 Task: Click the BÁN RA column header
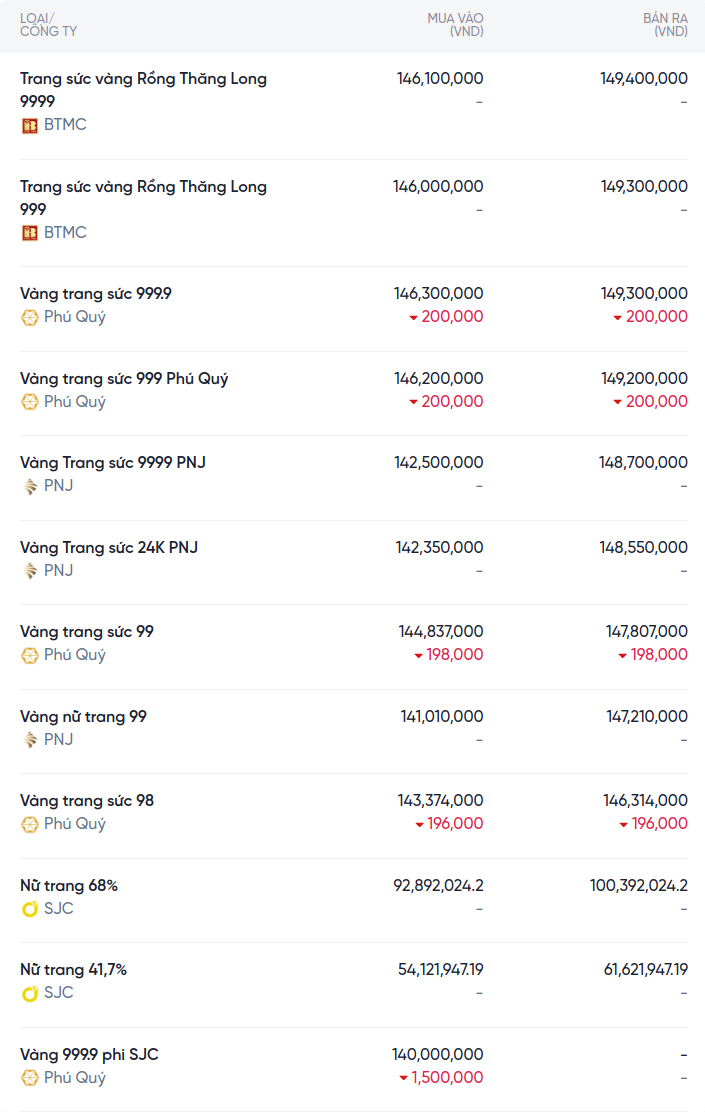[665, 25]
